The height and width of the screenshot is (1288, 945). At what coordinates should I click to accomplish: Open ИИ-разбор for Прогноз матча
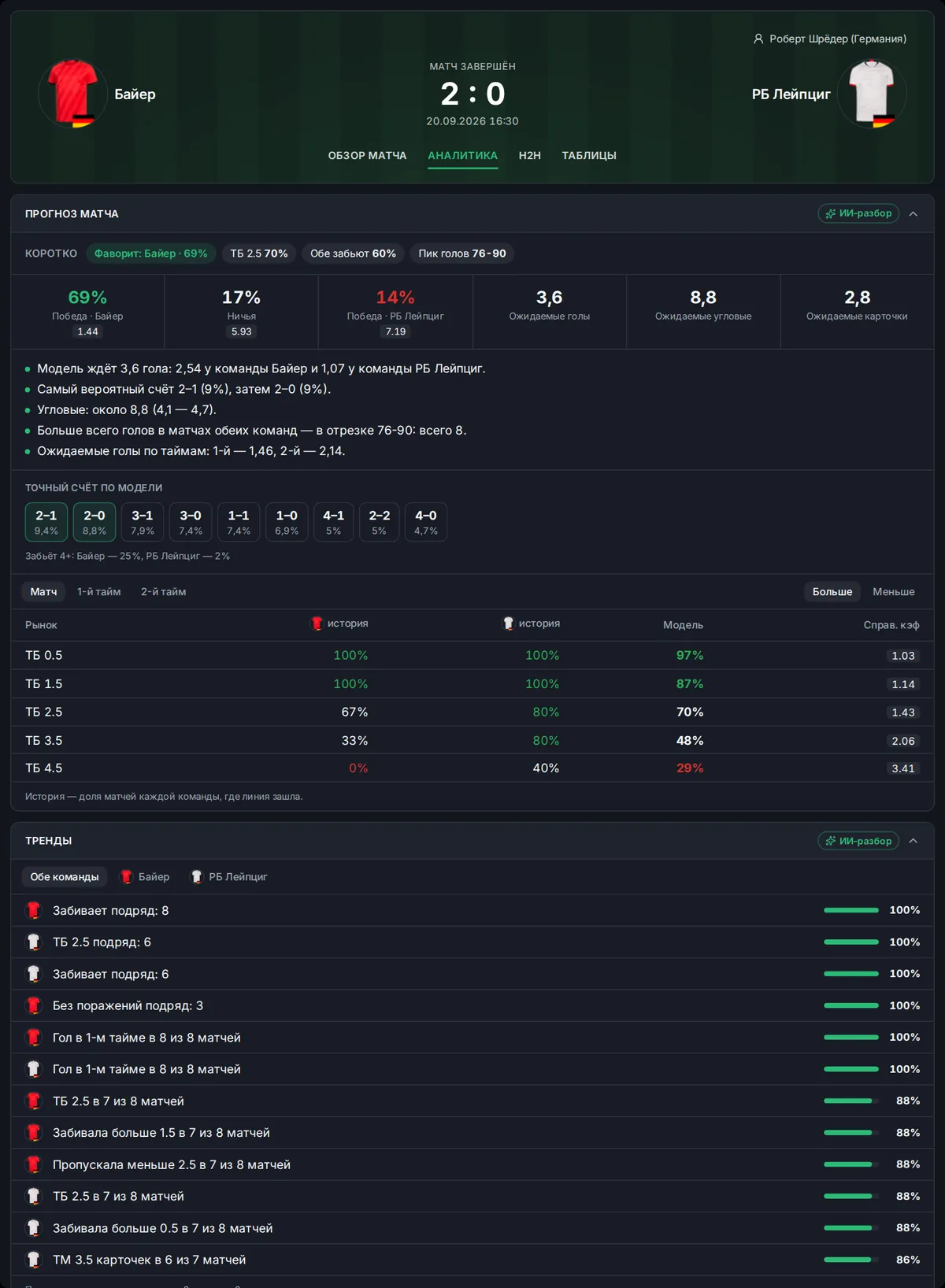[x=858, y=213]
